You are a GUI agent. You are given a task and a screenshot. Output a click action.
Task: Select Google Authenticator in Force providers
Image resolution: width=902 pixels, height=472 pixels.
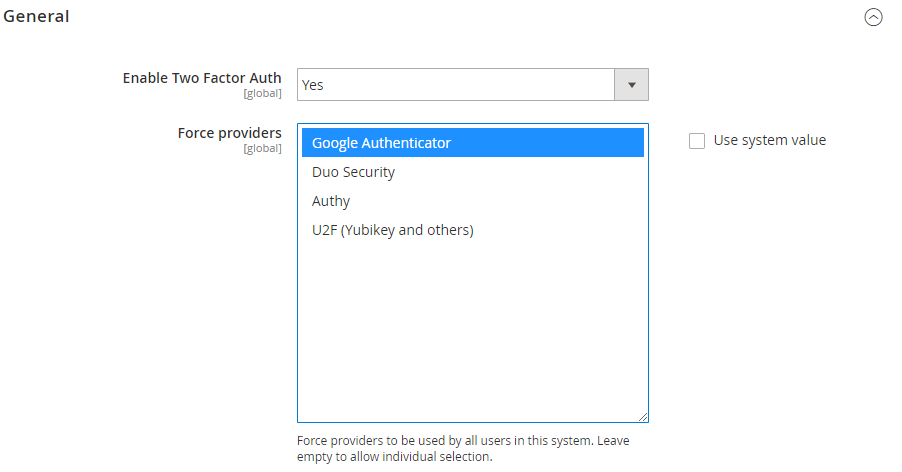click(472, 143)
